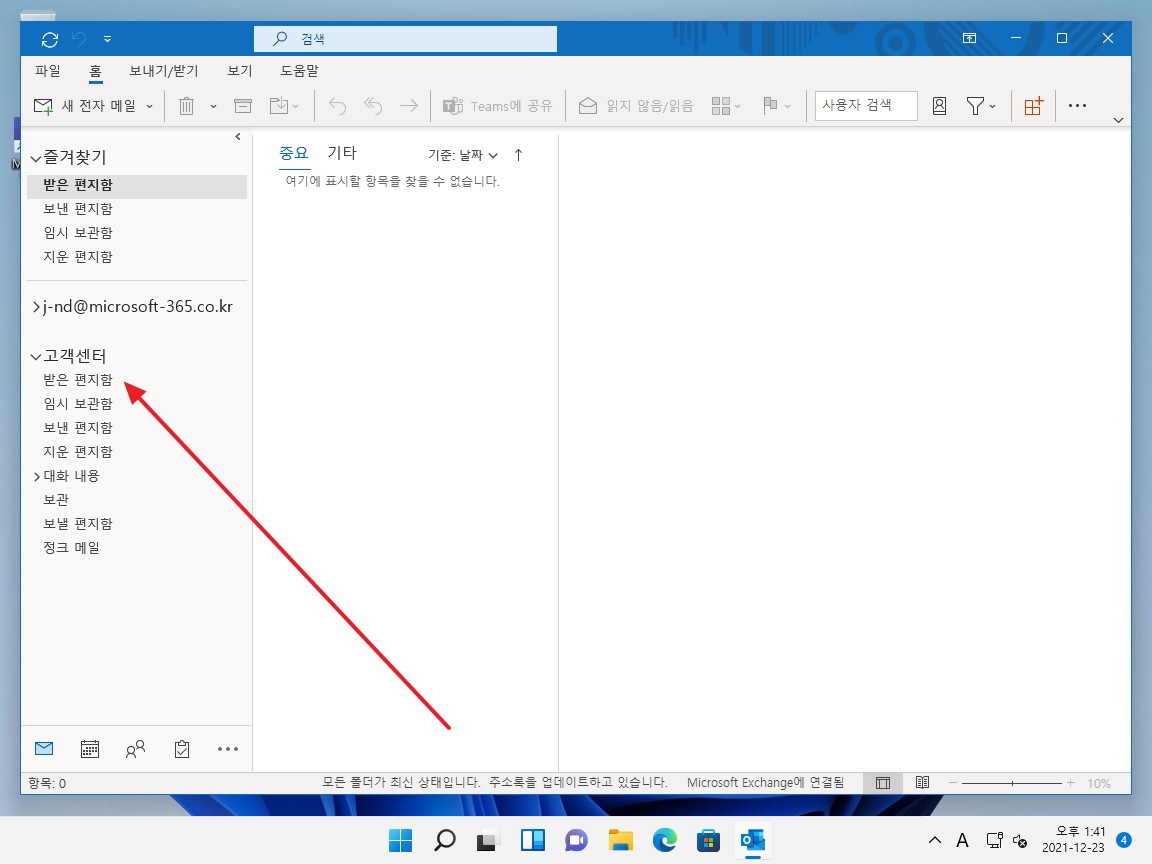Click the Teams에 공유 button
Image resolution: width=1152 pixels, height=864 pixels.
coord(497,107)
